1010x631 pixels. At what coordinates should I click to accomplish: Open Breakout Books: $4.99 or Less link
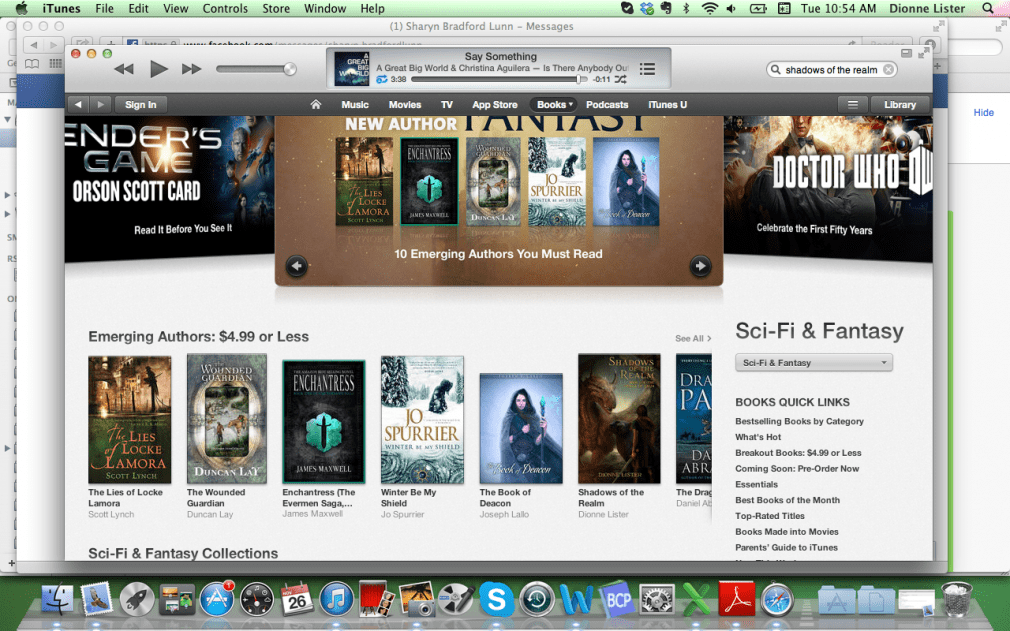(x=798, y=453)
